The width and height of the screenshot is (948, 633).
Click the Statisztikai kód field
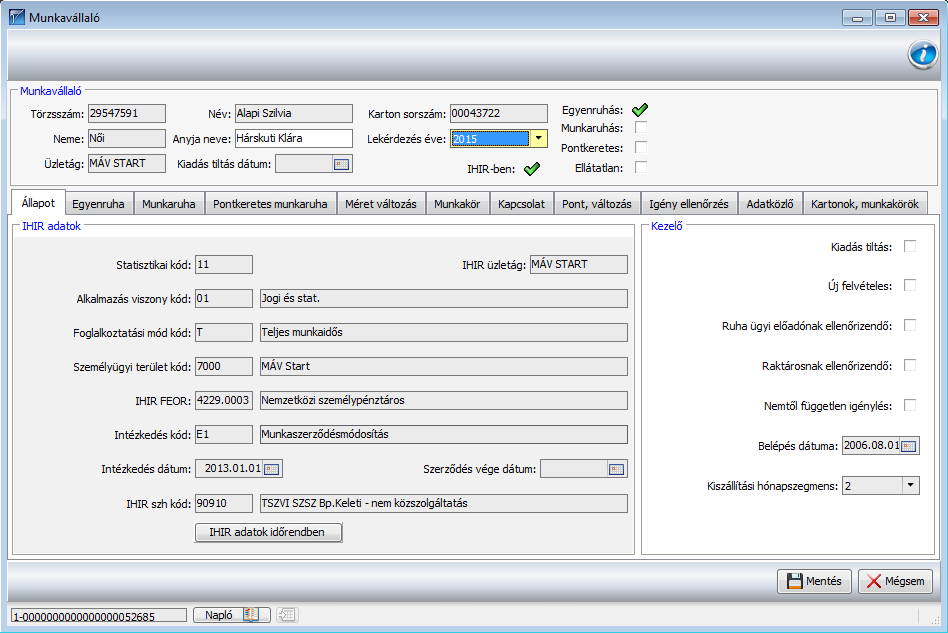tap(224, 265)
